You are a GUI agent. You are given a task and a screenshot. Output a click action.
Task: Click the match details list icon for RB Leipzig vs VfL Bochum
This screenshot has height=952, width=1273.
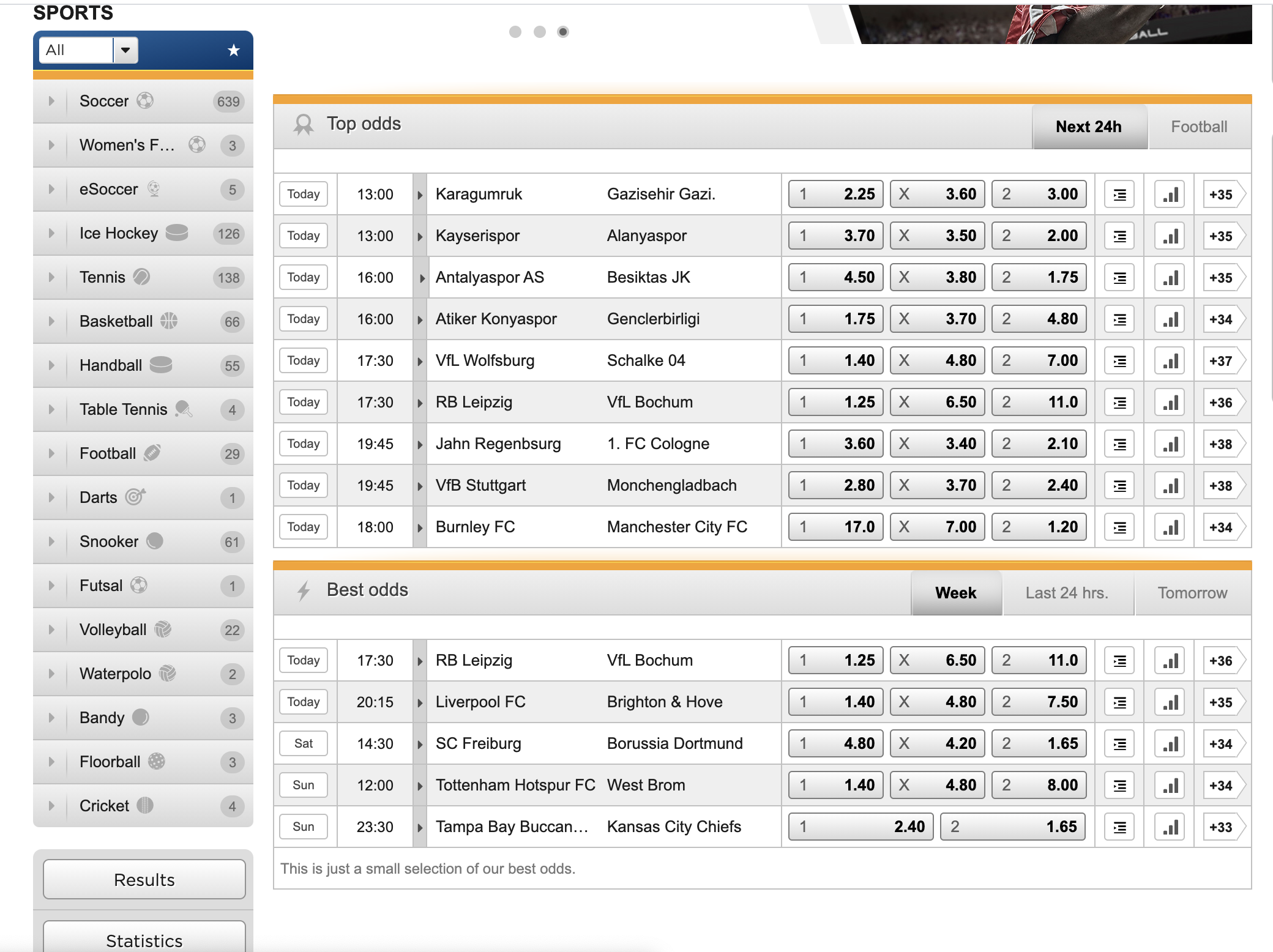tap(1119, 402)
